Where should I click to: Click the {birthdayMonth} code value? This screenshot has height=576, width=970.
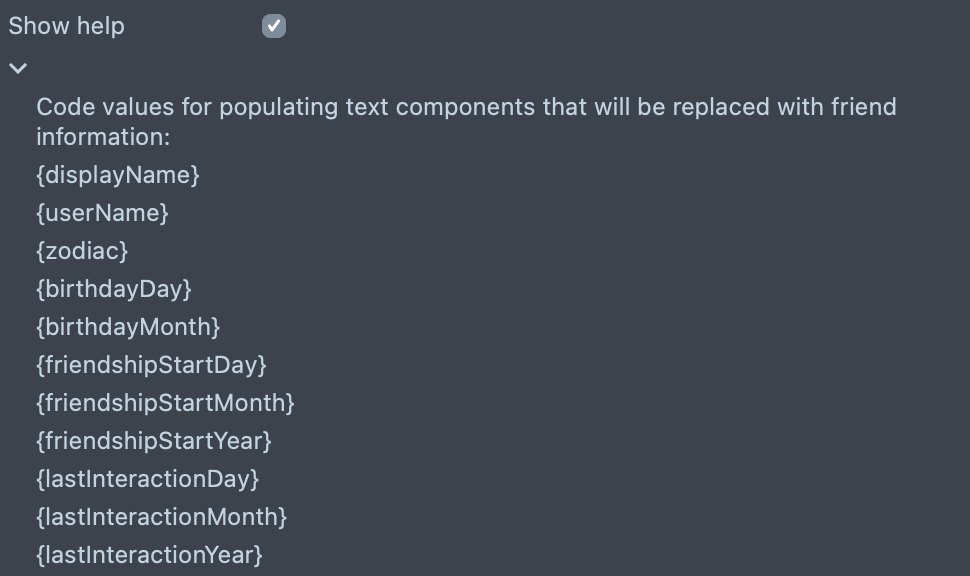tap(128, 327)
